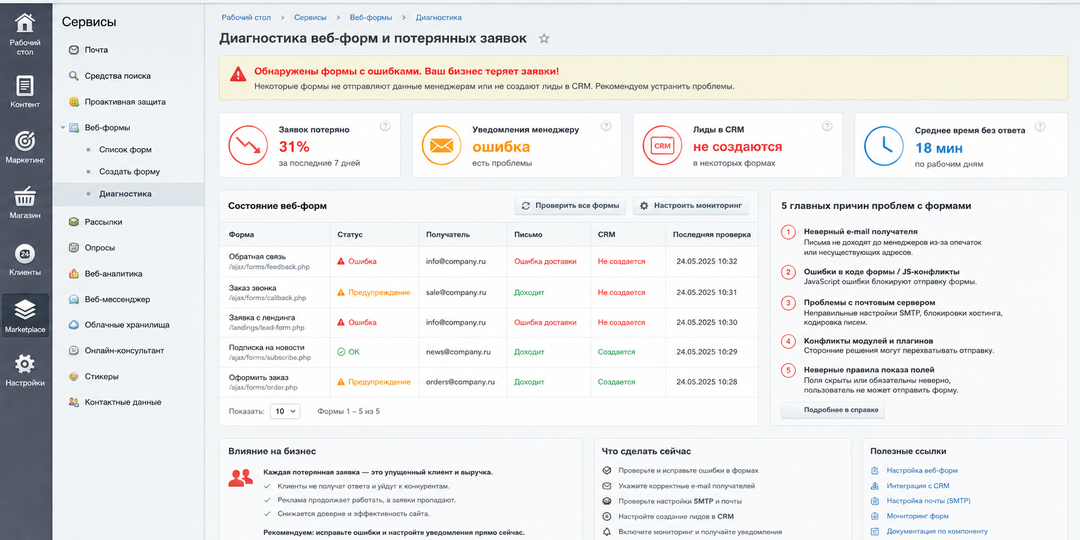Click the Подписка на новости form name
The image size is (1080, 540).
coord(266,348)
